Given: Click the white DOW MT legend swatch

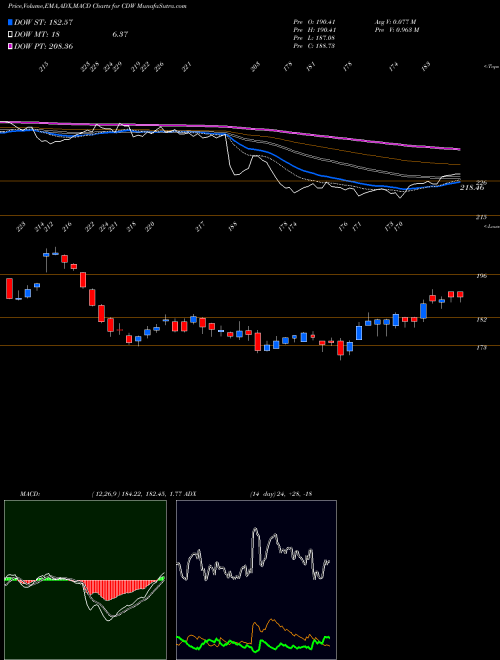Looking at the screenshot, I should [10, 34].
